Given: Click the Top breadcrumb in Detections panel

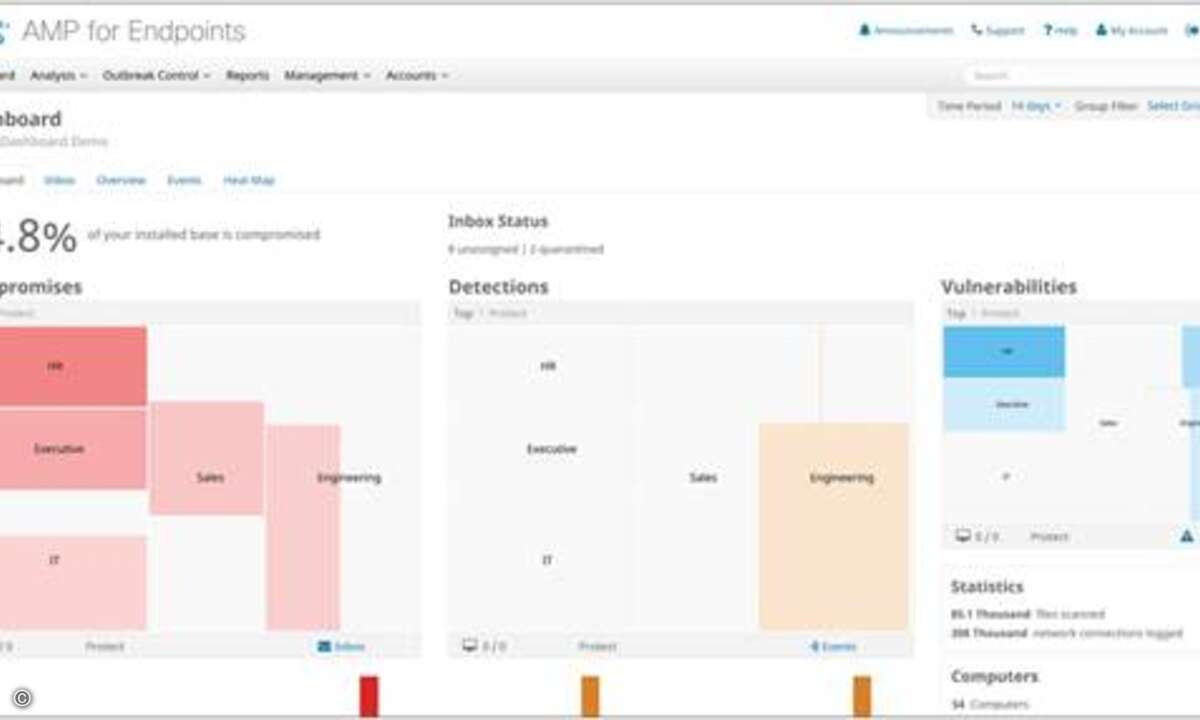Looking at the screenshot, I should pyautogui.click(x=461, y=313).
